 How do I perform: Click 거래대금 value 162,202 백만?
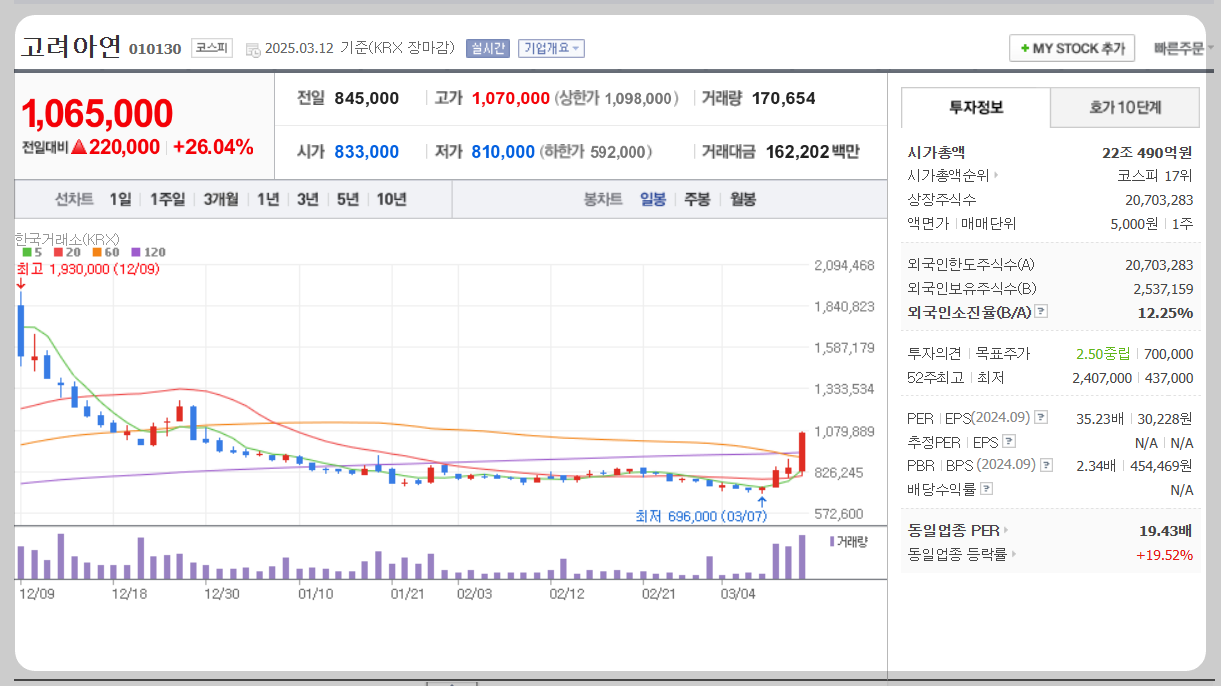(812, 152)
